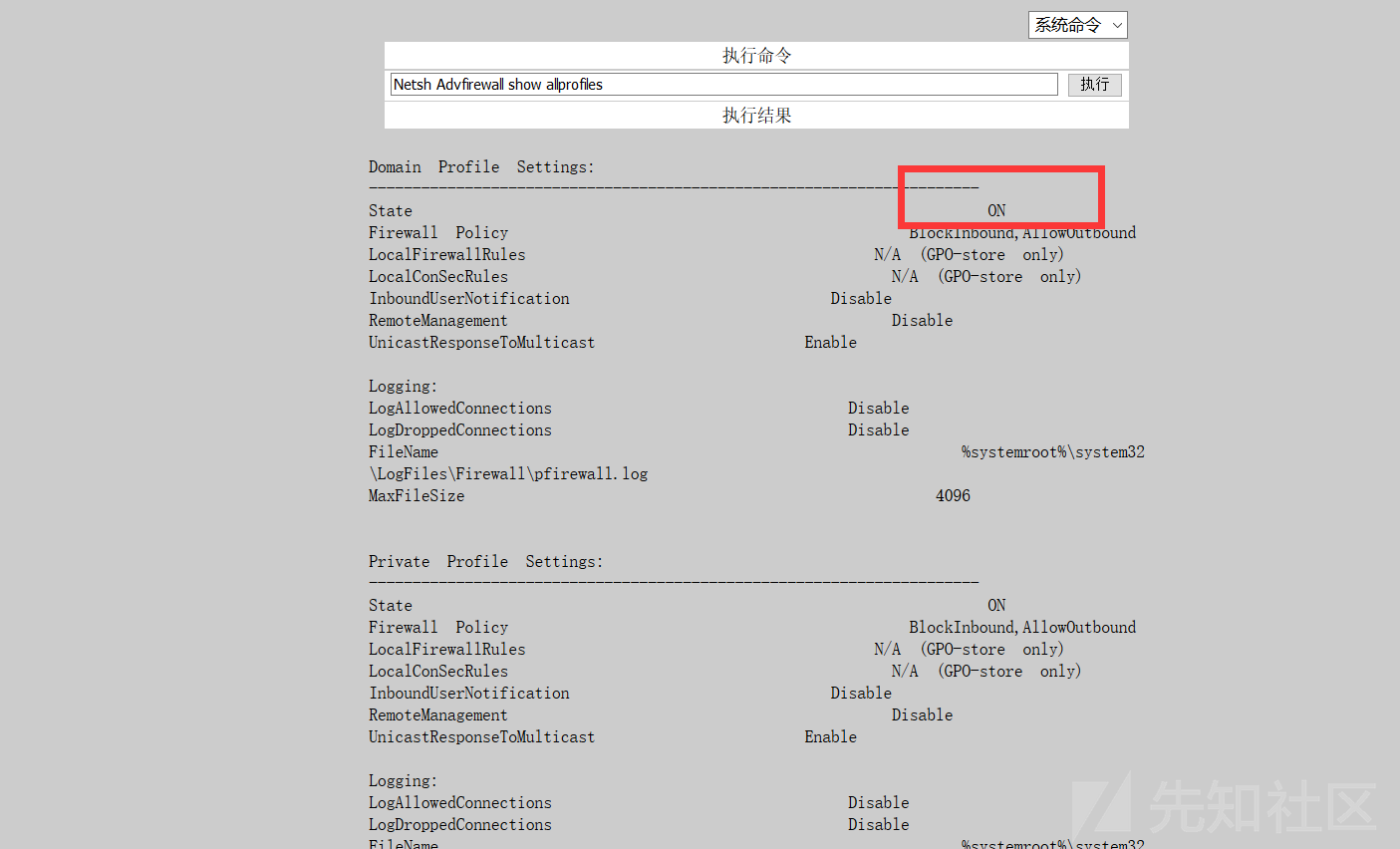Viewport: 1400px width, 849px height.
Task: Click "\LogFiles\Firewall\pfirewall.log" path text
Action: pyautogui.click(x=508, y=474)
